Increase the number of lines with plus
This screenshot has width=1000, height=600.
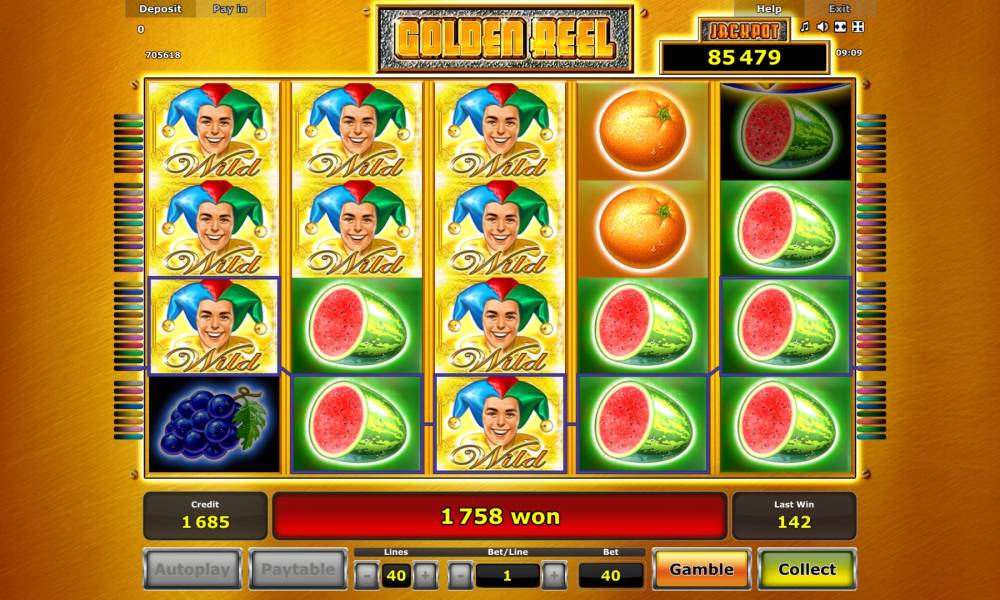(425, 576)
